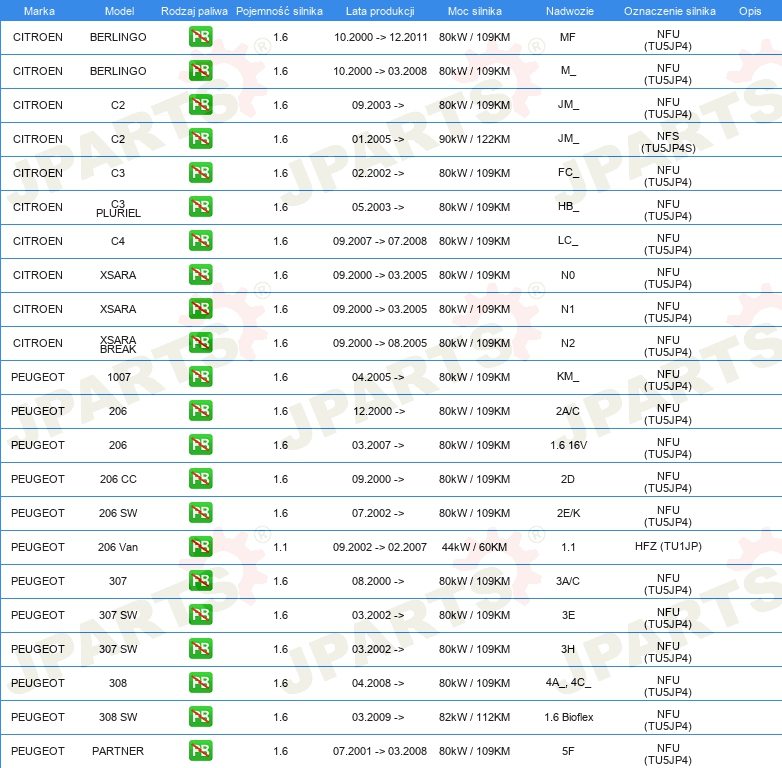This screenshot has height=768, width=782.
Task: Click the fuel icon in the C3 Pluriel row
Action: (x=200, y=206)
